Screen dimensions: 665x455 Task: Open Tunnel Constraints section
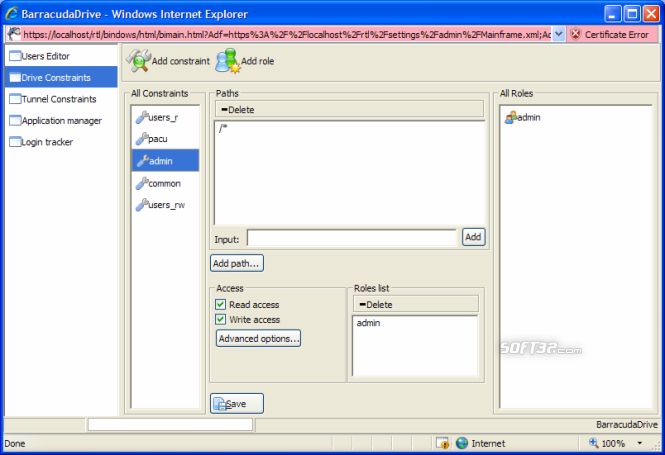coord(61,99)
